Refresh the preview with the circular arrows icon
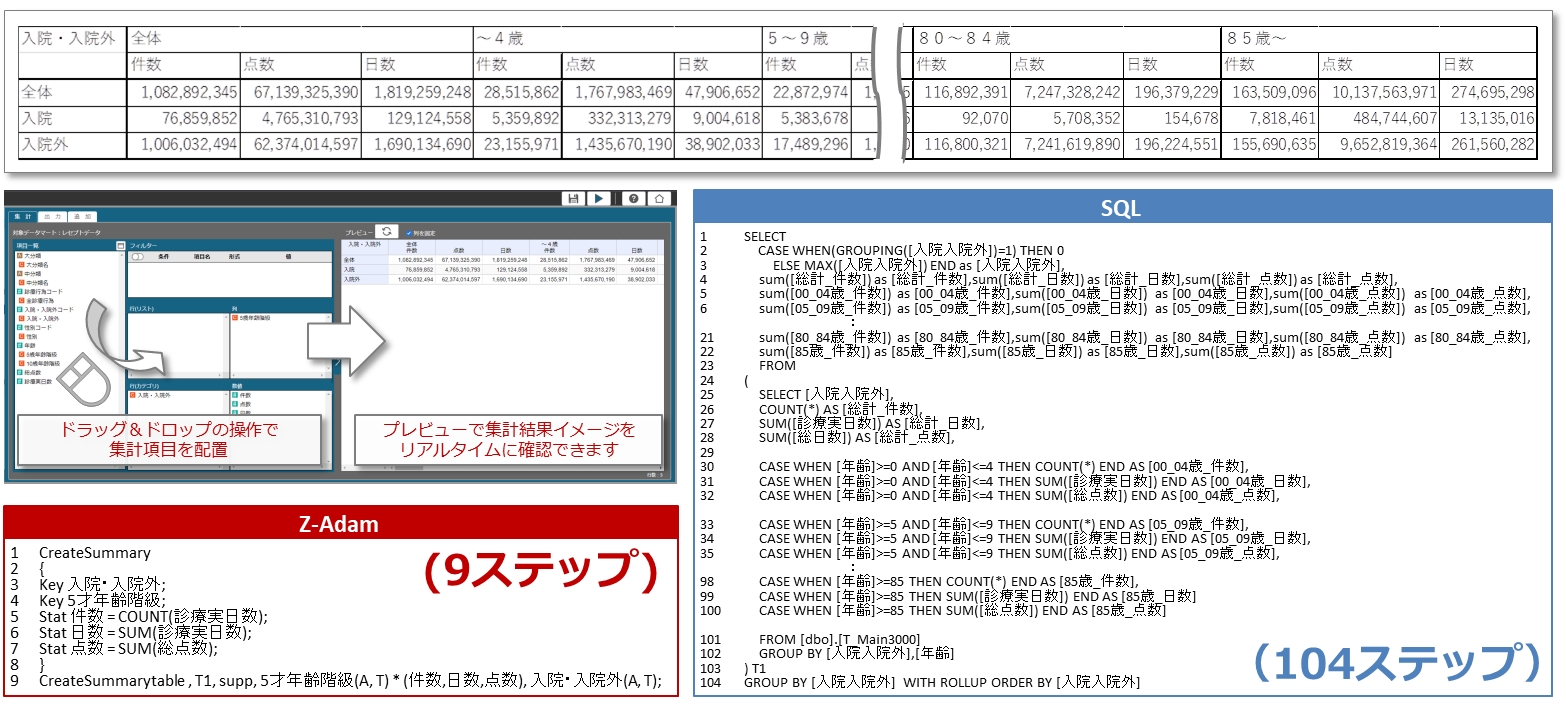The image size is (1566, 713). [x=387, y=231]
